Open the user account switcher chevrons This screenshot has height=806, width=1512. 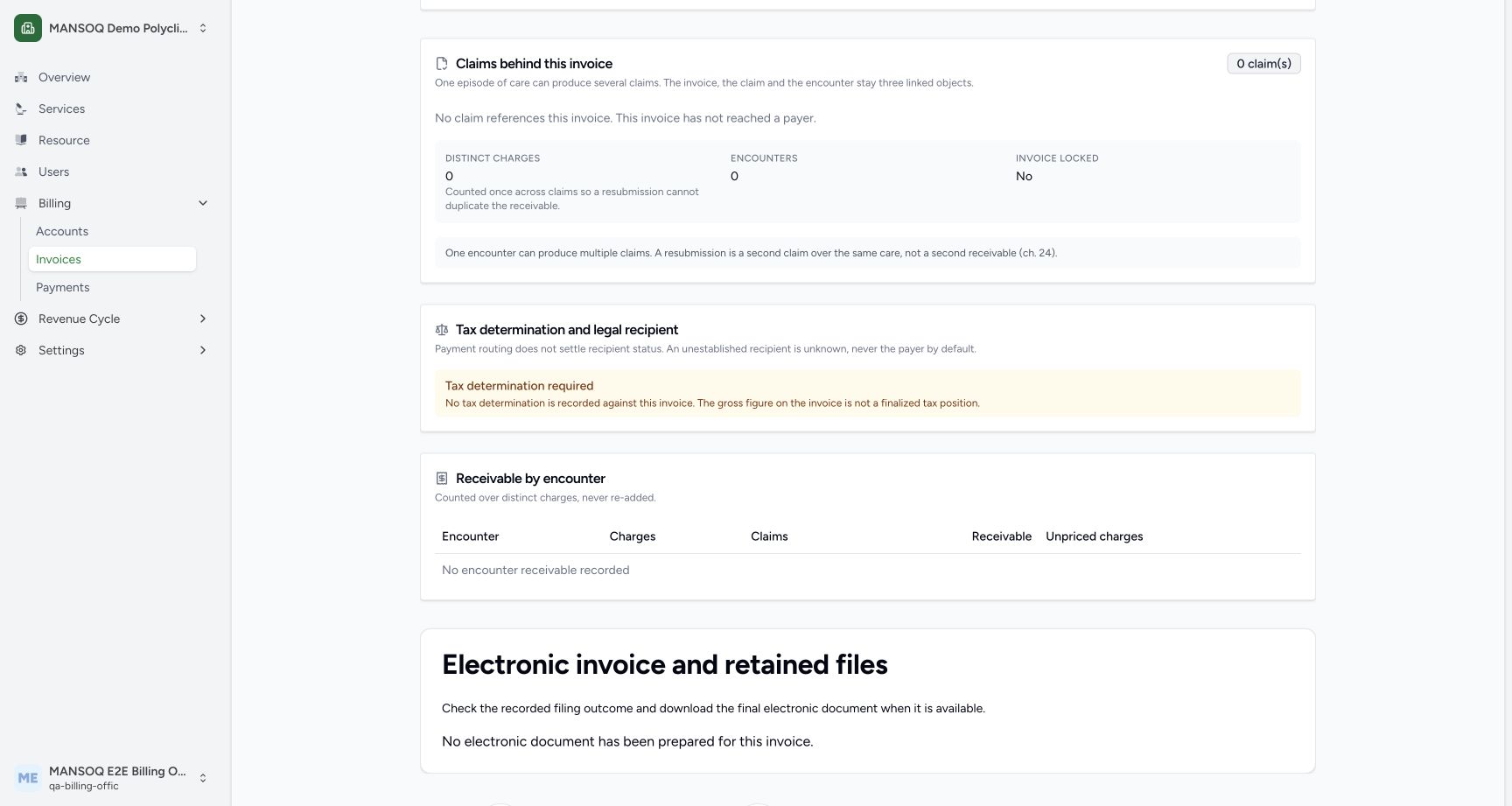tap(203, 778)
